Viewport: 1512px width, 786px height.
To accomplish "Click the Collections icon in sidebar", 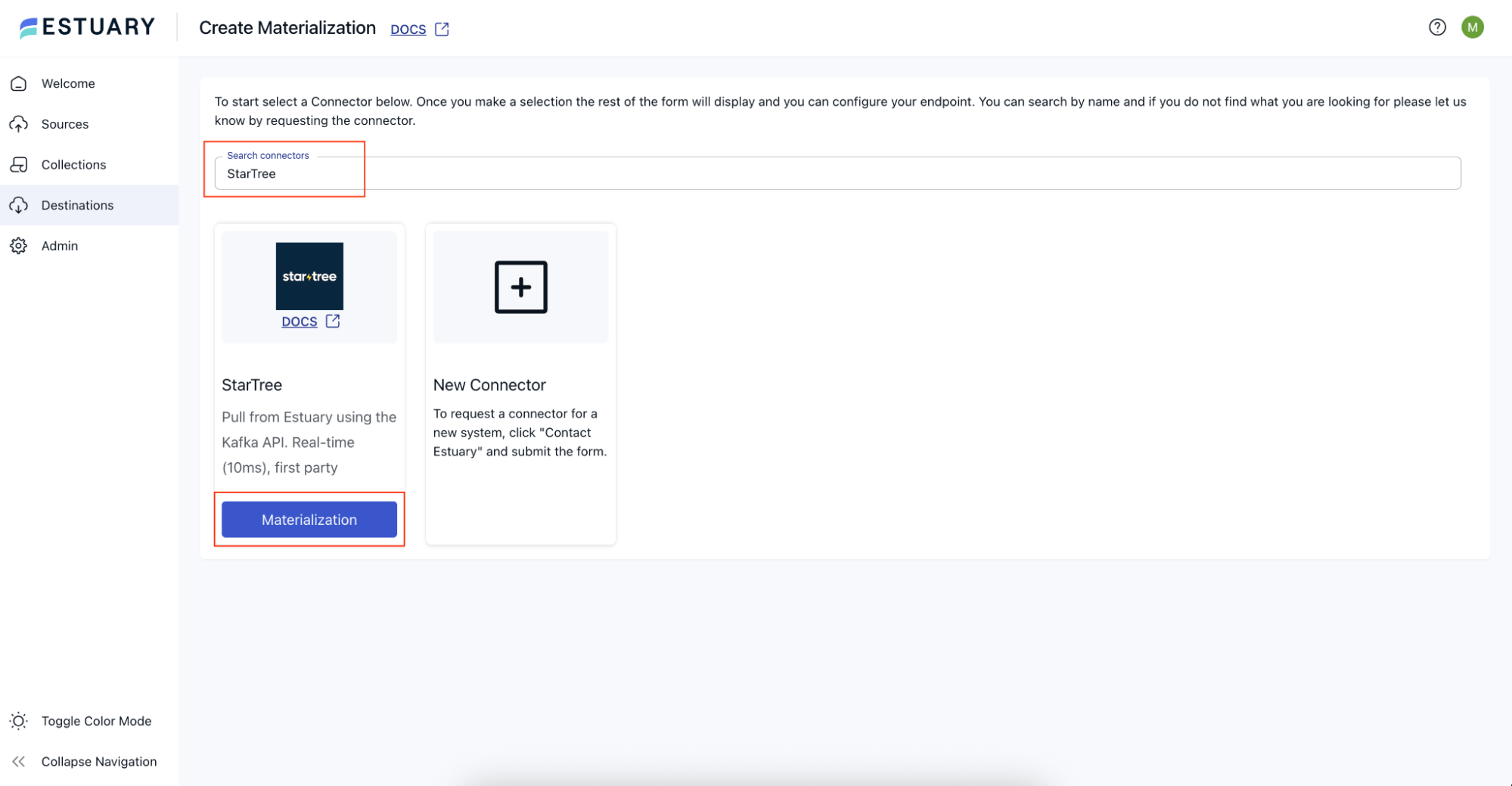I will [19, 164].
